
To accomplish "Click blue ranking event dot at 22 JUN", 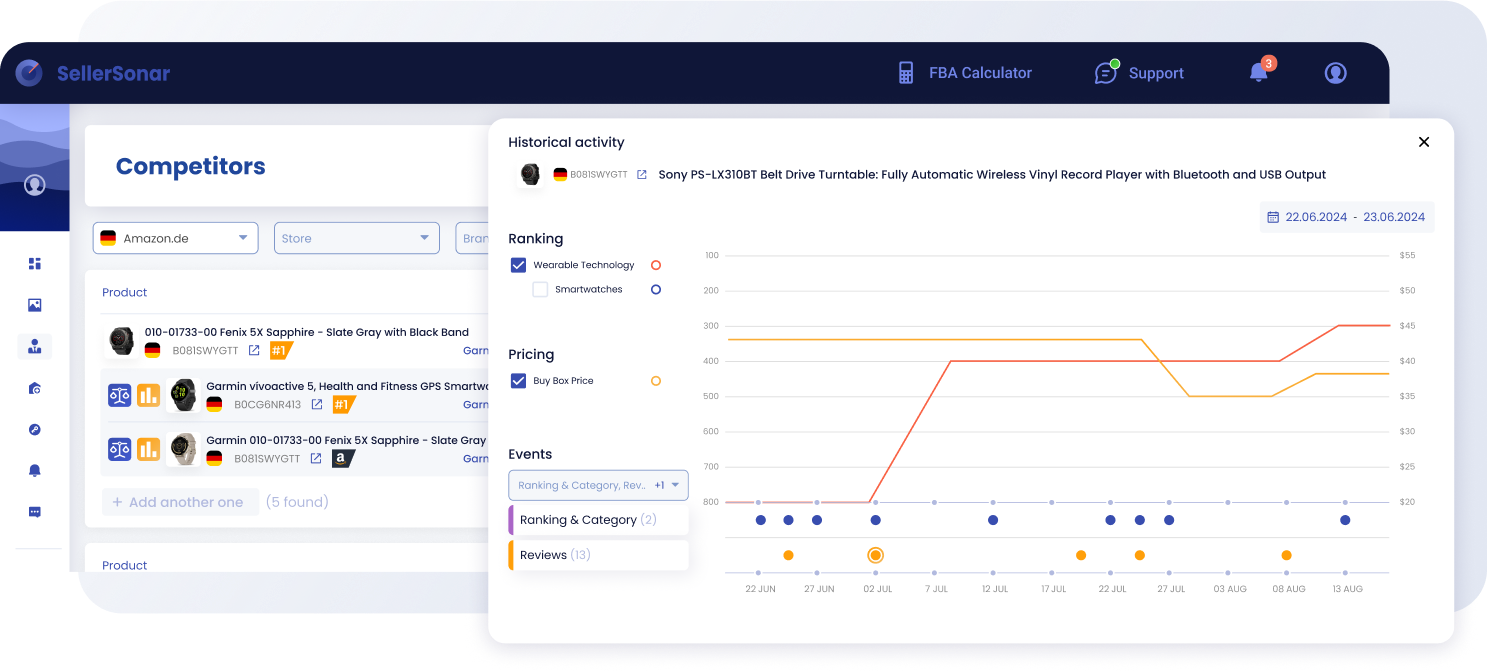I will coord(761,520).
